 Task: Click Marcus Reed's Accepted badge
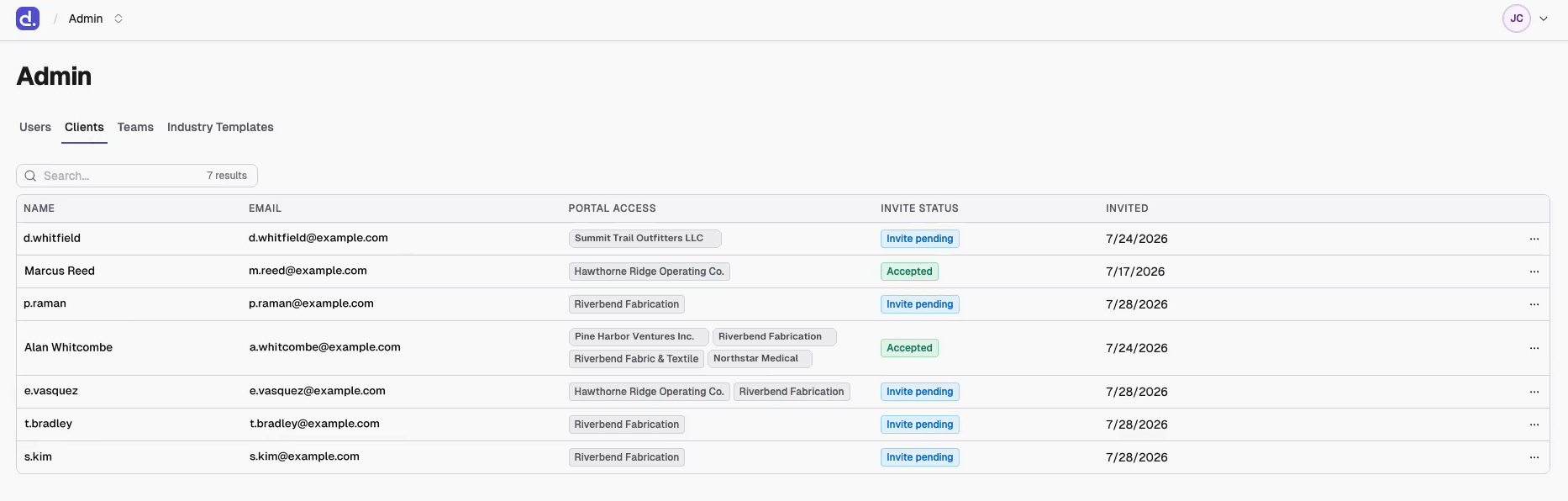point(909,272)
